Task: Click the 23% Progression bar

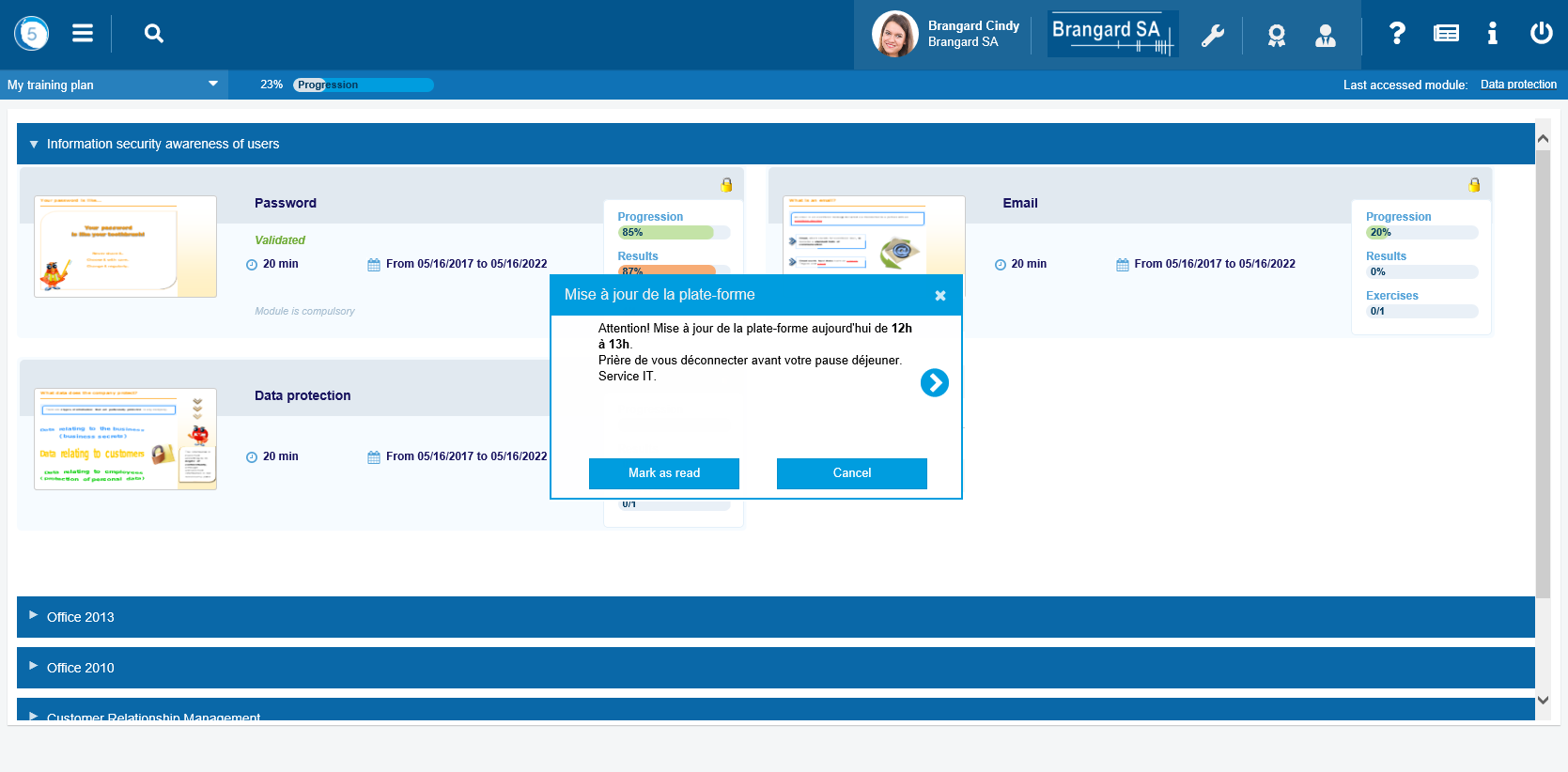Action: click(x=363, y=85)
